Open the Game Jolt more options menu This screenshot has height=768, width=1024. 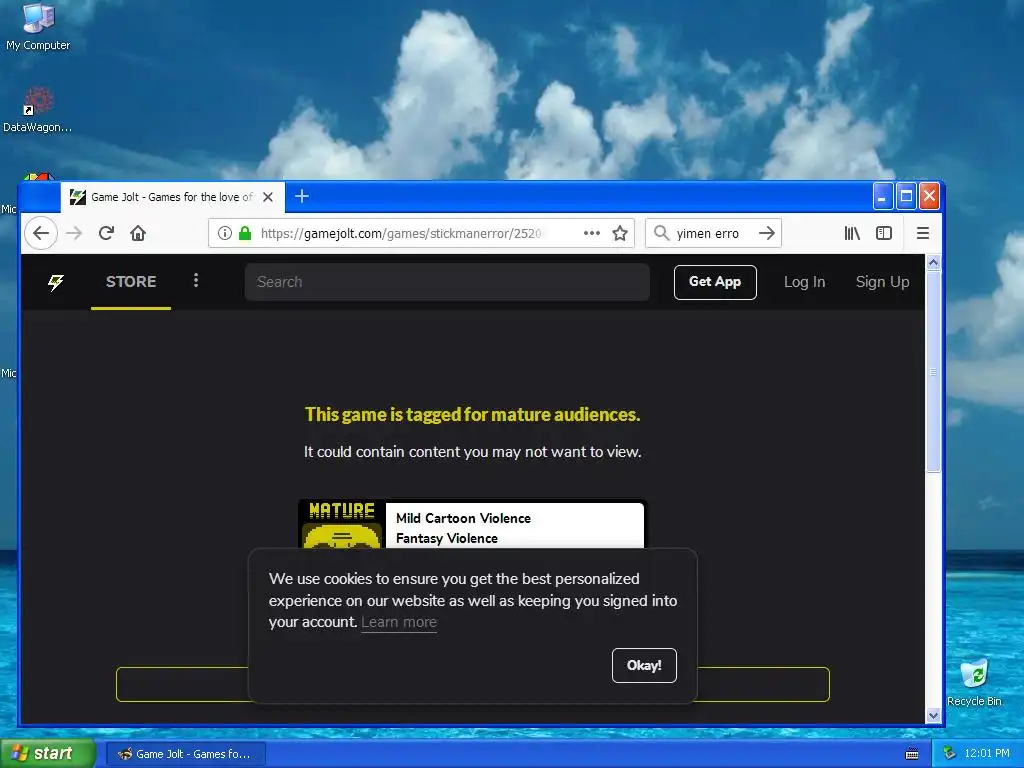click(x=196, y=281)
